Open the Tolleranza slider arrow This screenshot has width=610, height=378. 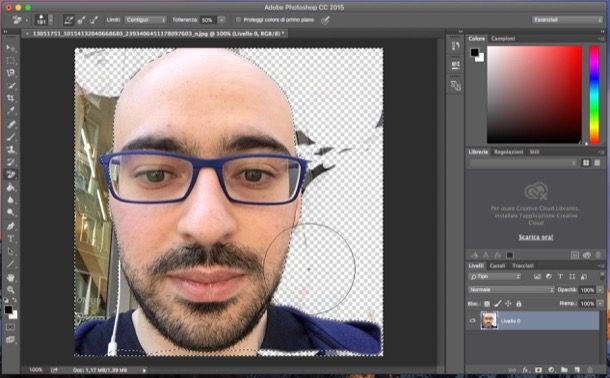(221, 20)
